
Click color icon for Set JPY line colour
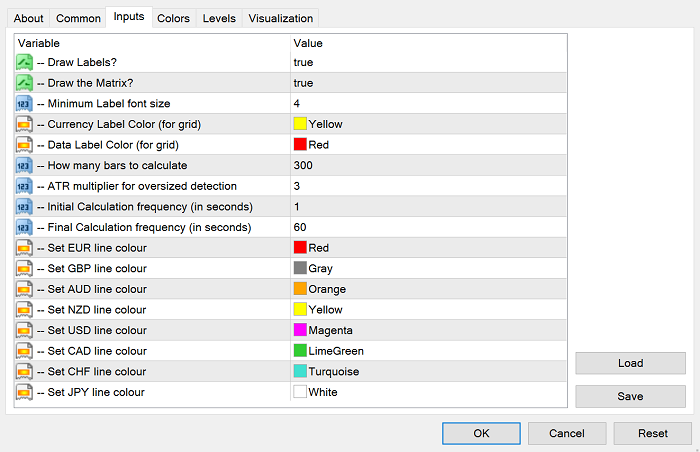[24, 392]
